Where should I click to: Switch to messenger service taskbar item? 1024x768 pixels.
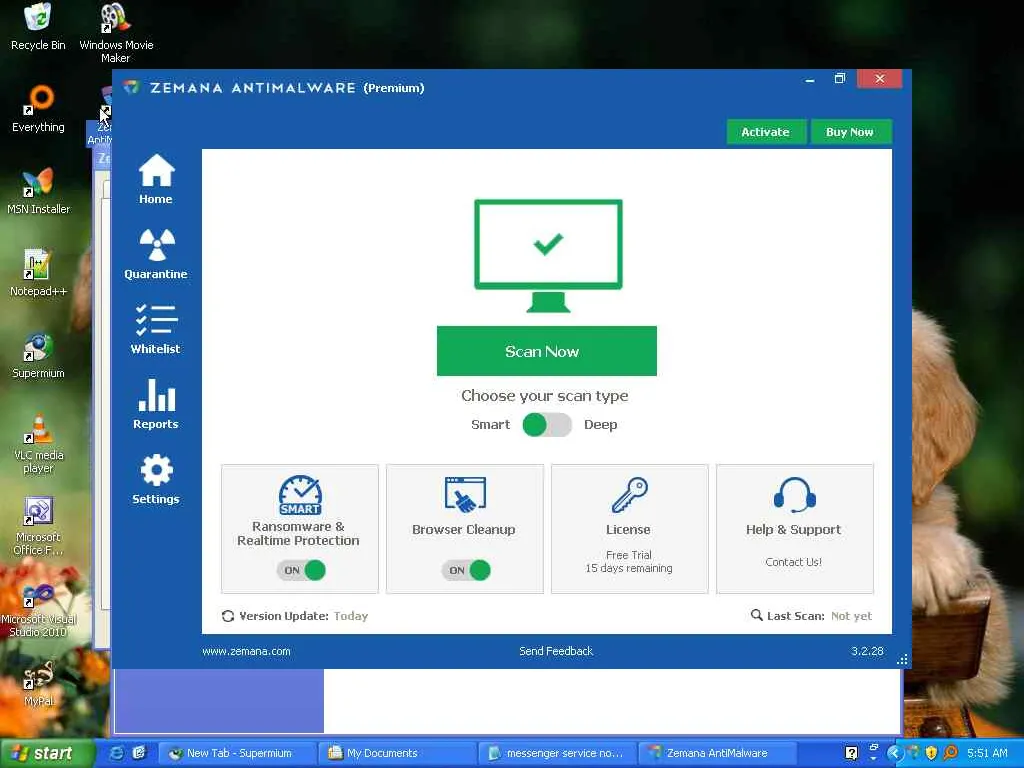coord(557,753)
